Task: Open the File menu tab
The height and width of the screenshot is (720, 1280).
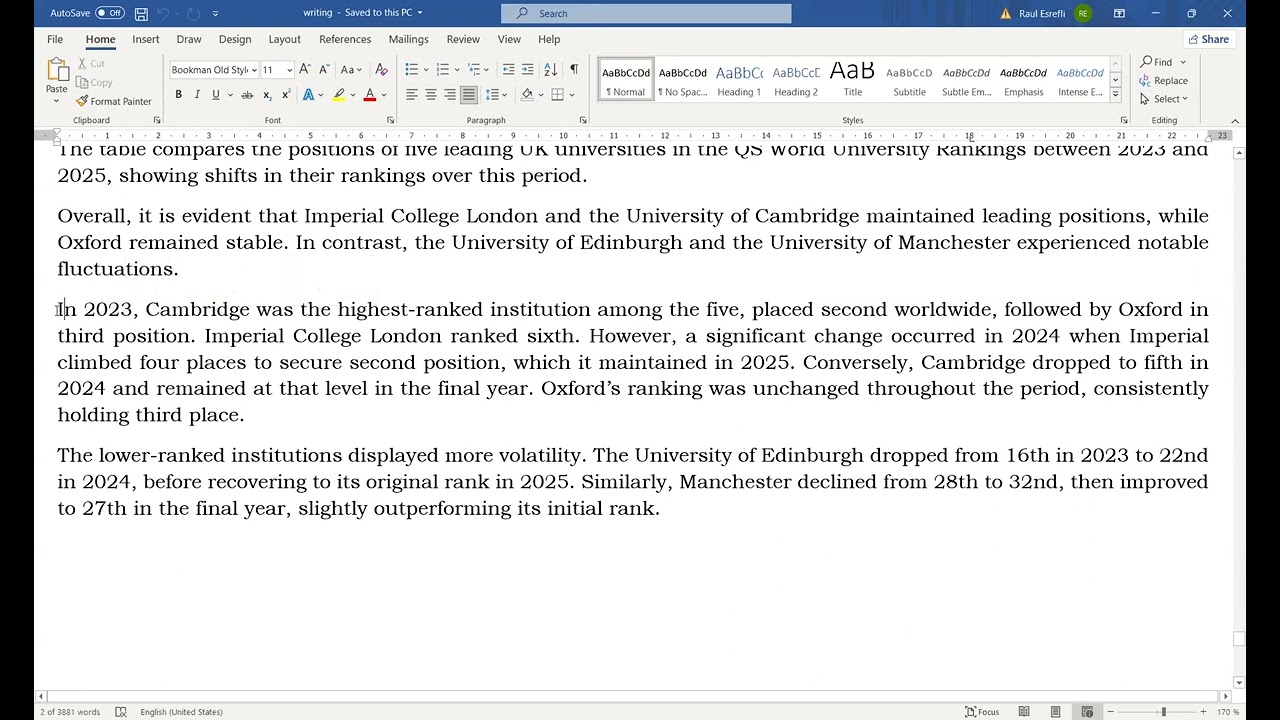Action: [x=55, y=39]
